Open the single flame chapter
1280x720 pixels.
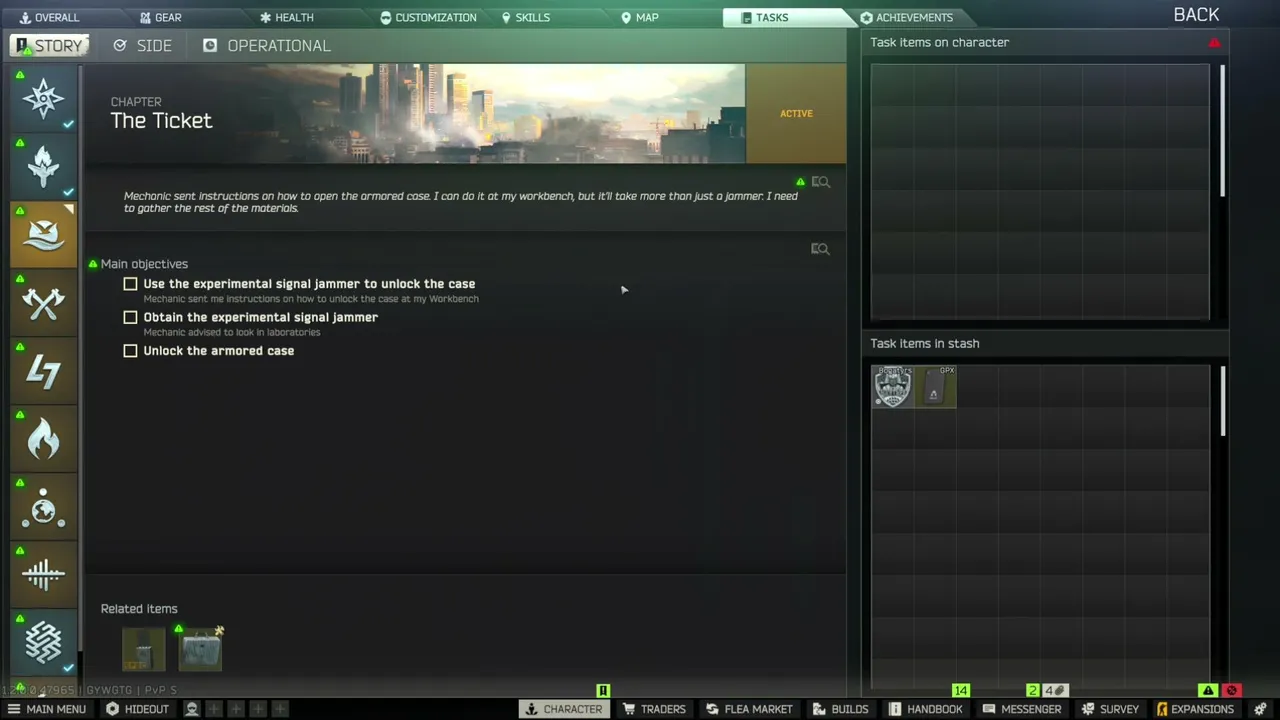(x=43, y=439)
